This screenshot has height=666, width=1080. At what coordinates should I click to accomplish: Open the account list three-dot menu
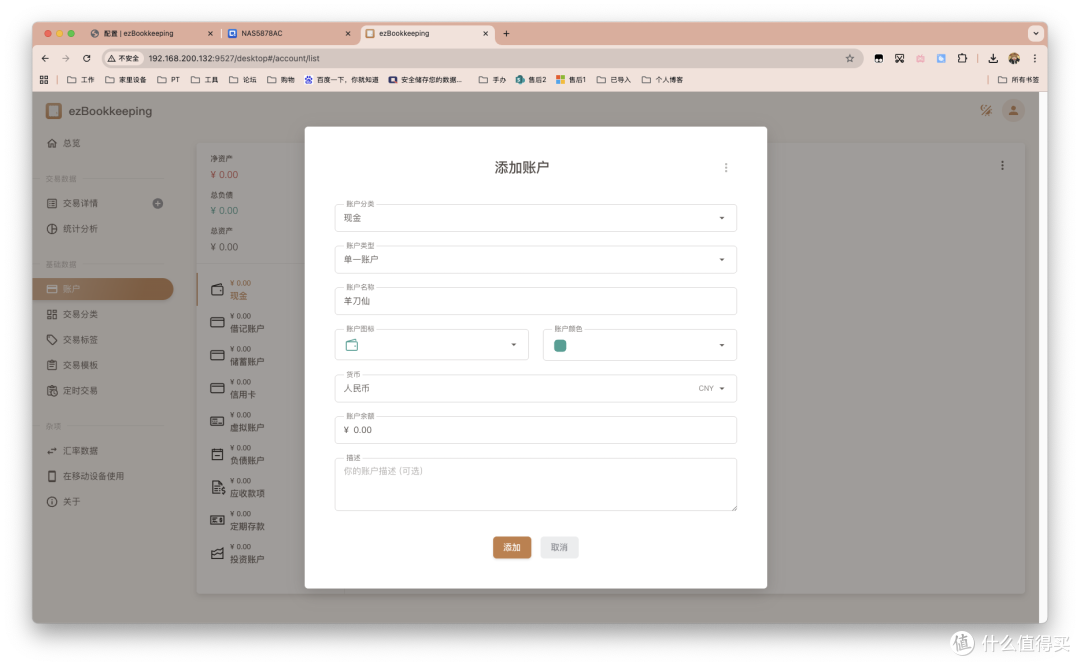point(1002,165)
